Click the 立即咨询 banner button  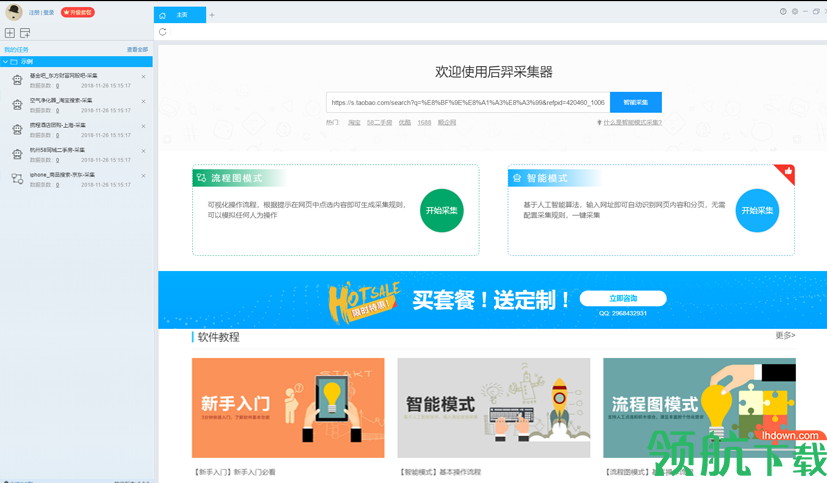(x=623, y=298)
